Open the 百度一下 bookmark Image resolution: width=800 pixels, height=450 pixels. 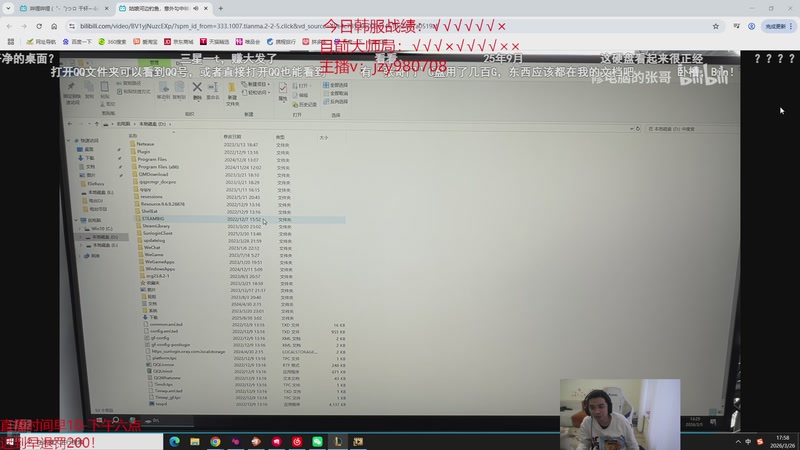77,42
